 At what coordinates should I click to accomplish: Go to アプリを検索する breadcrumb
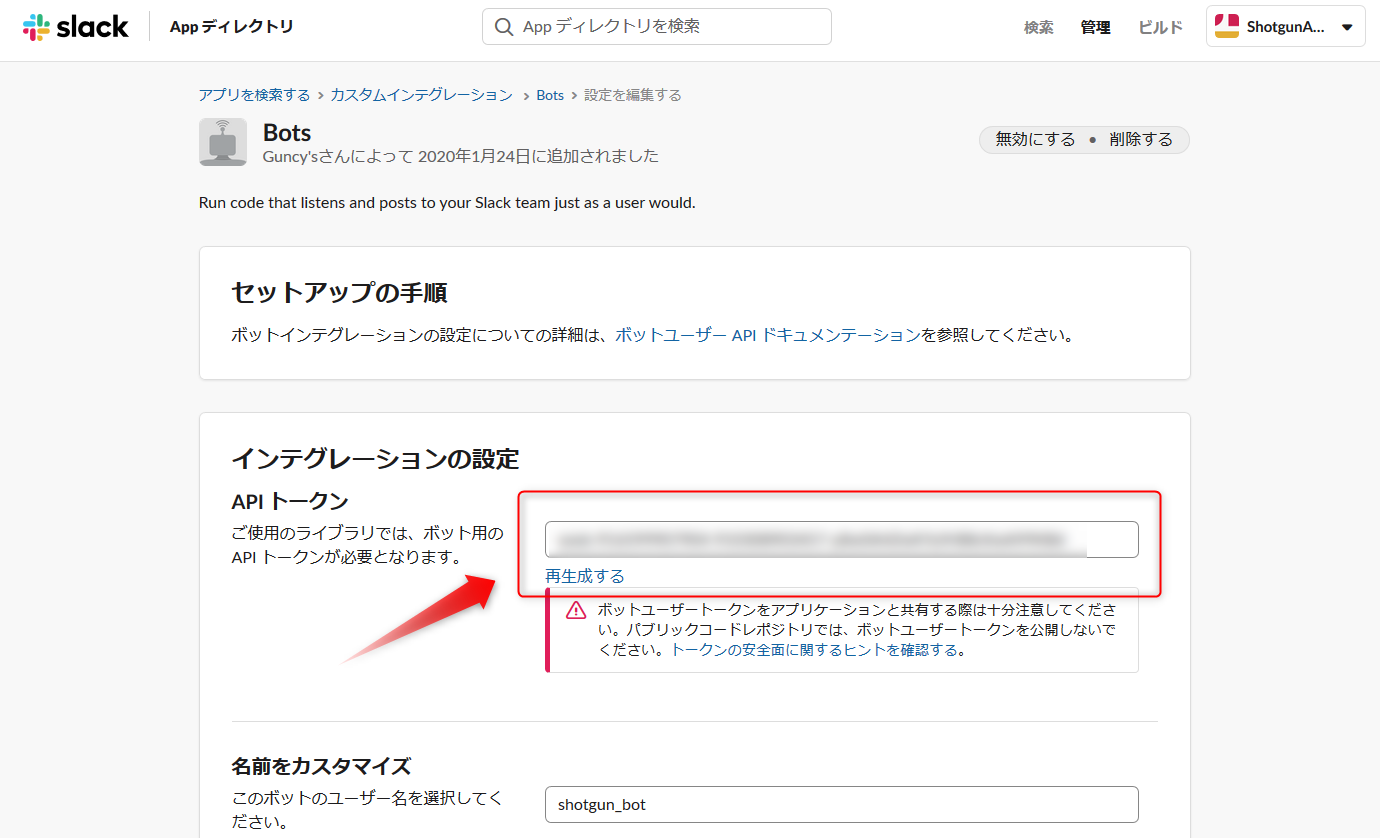pyautogui.click(x=254, y=95)
